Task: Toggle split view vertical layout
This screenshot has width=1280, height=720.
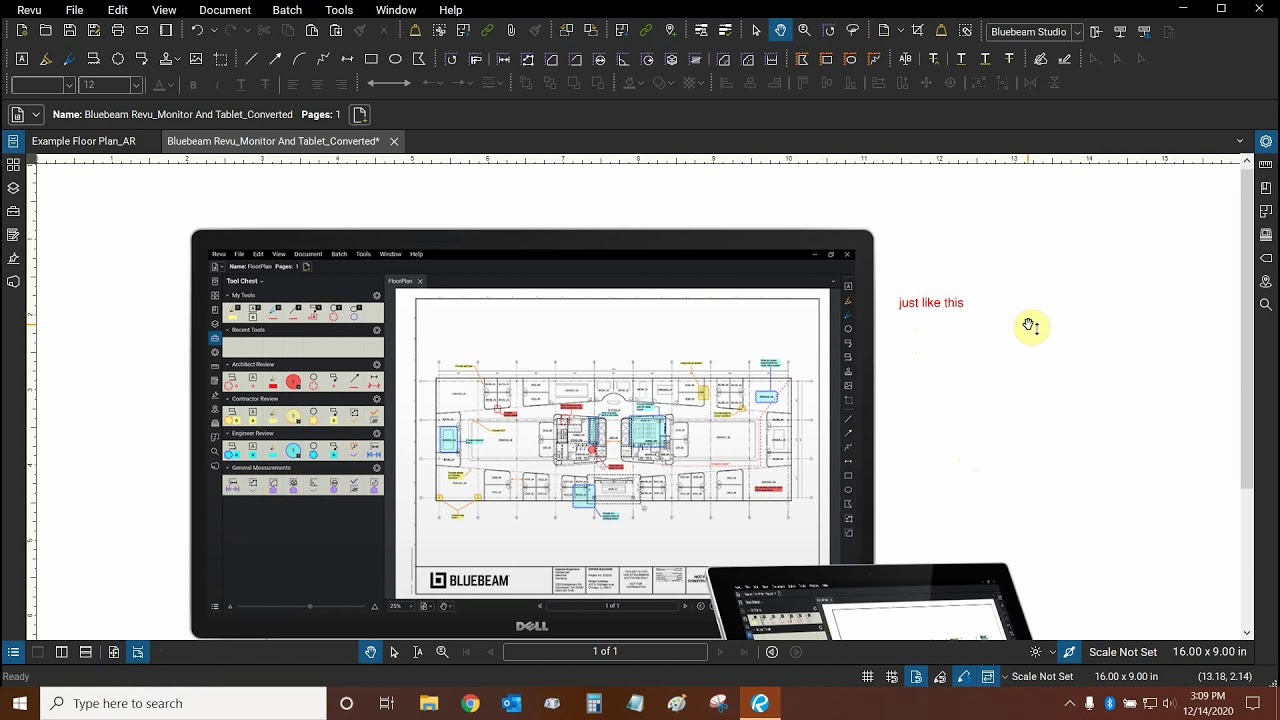Action: [62, 652]
